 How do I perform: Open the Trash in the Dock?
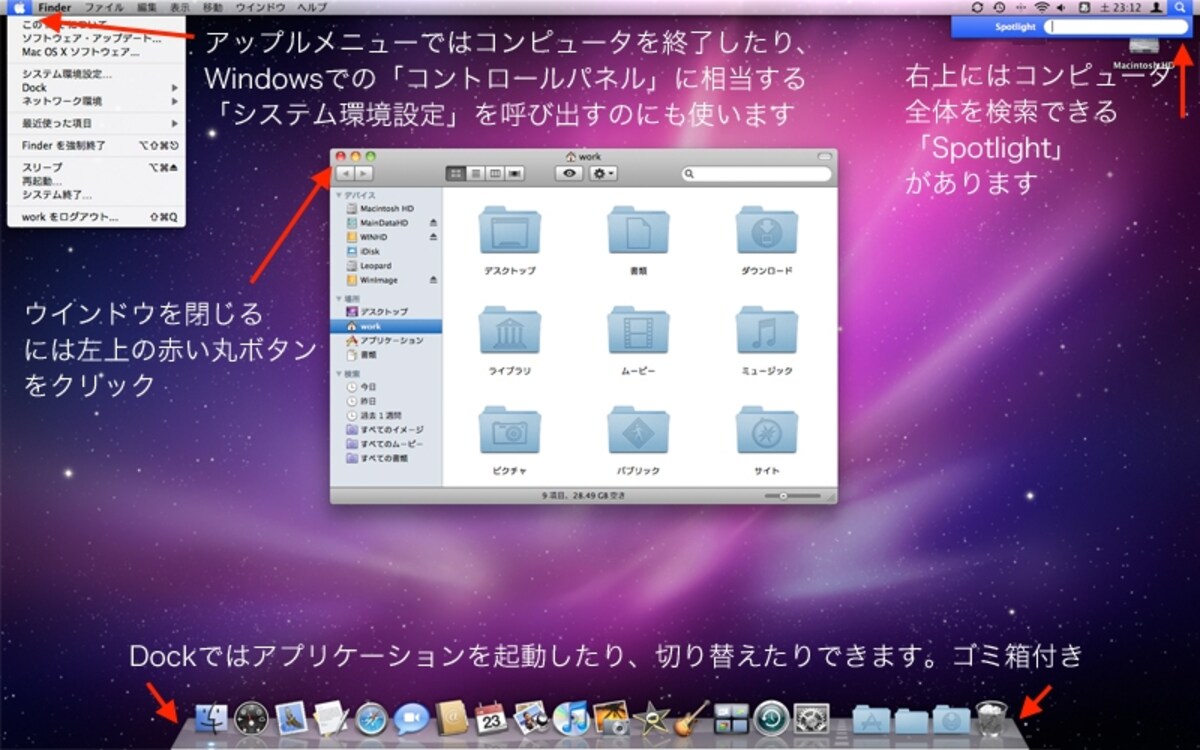(x=992, y=719)
